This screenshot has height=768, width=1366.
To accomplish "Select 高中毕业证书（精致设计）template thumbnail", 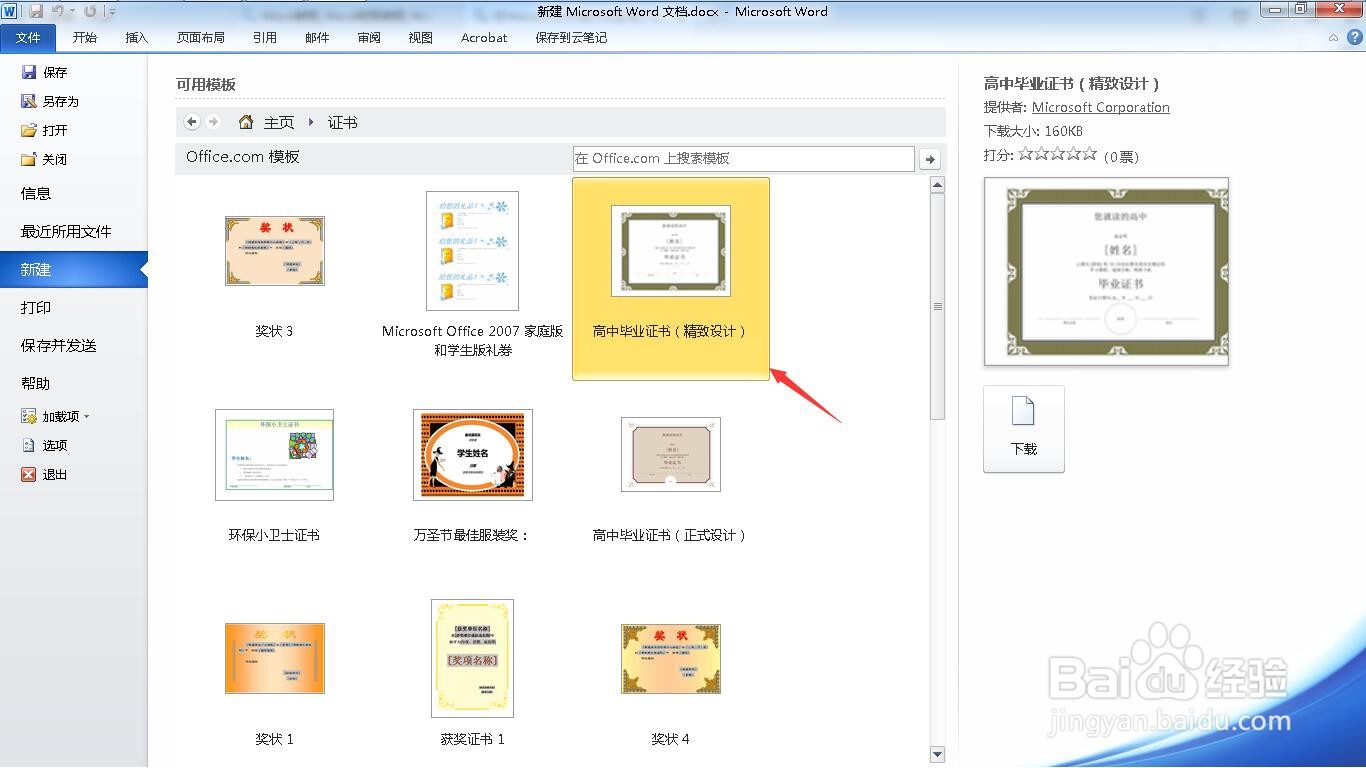I will coord(671,251).
